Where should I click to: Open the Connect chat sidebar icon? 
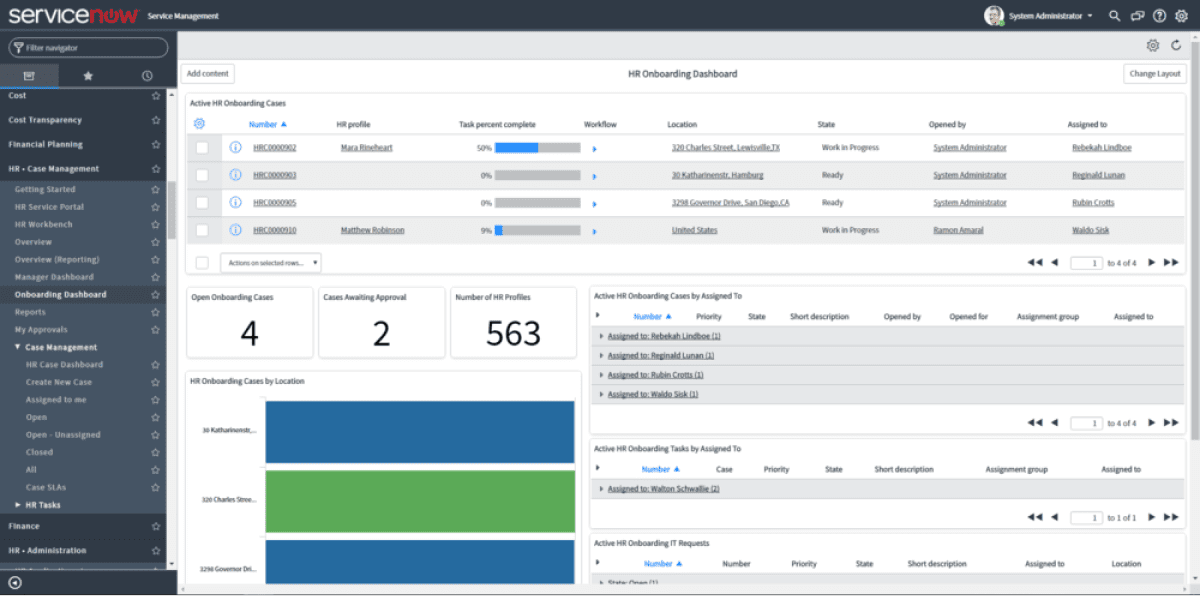(1136, 16)
